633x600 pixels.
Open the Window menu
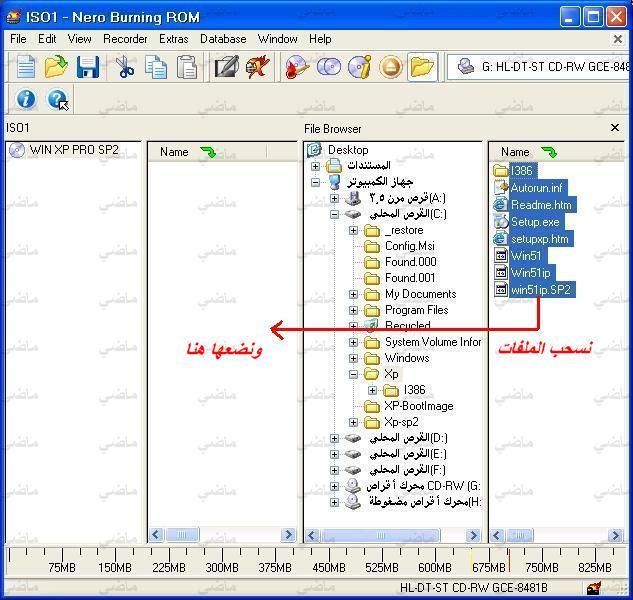pos(277,39)
